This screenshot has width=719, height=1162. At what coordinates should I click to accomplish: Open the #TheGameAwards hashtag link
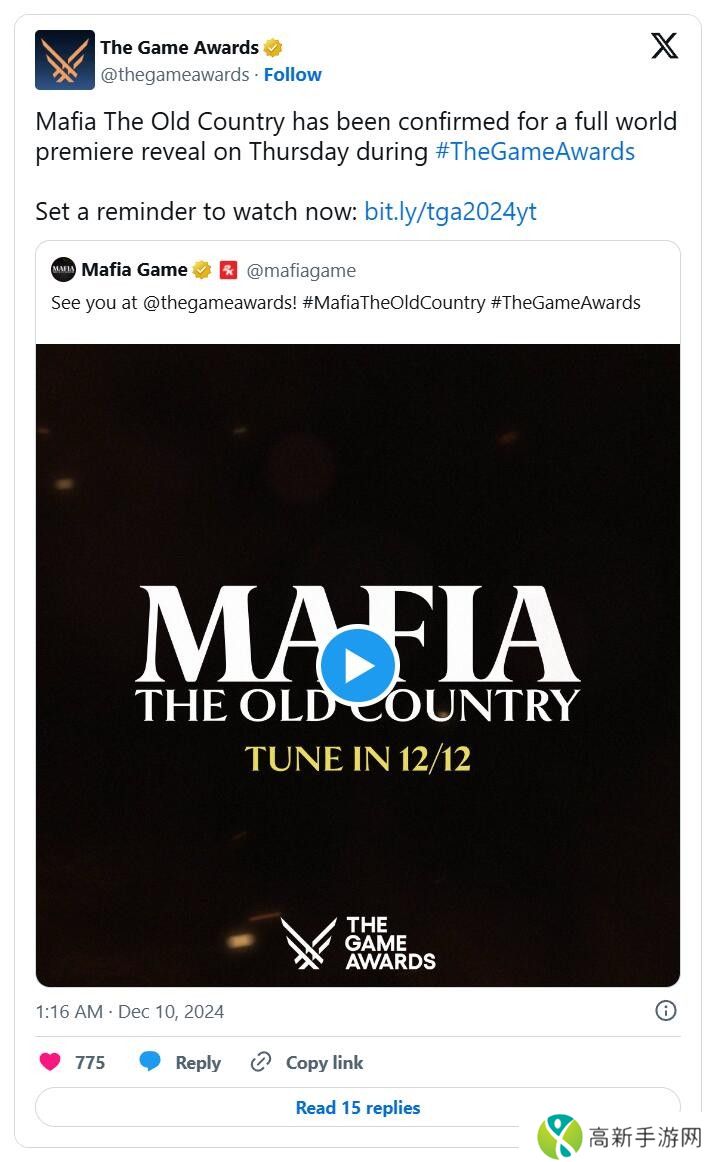534,151
